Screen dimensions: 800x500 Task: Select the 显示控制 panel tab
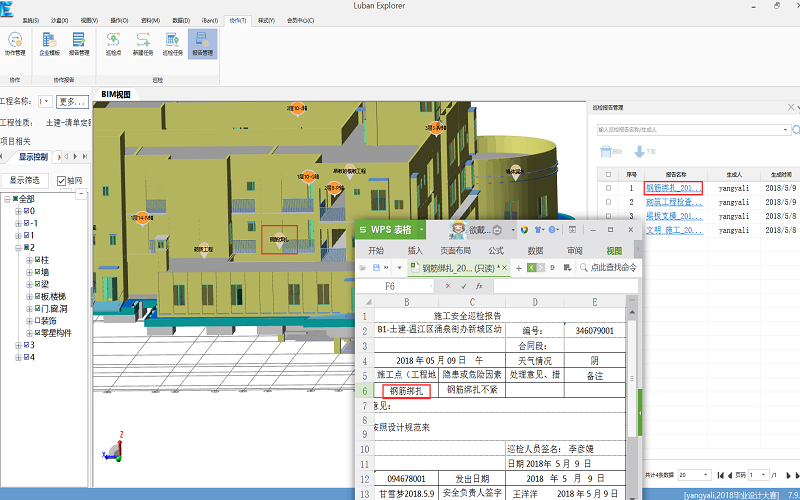coord(33,157)
